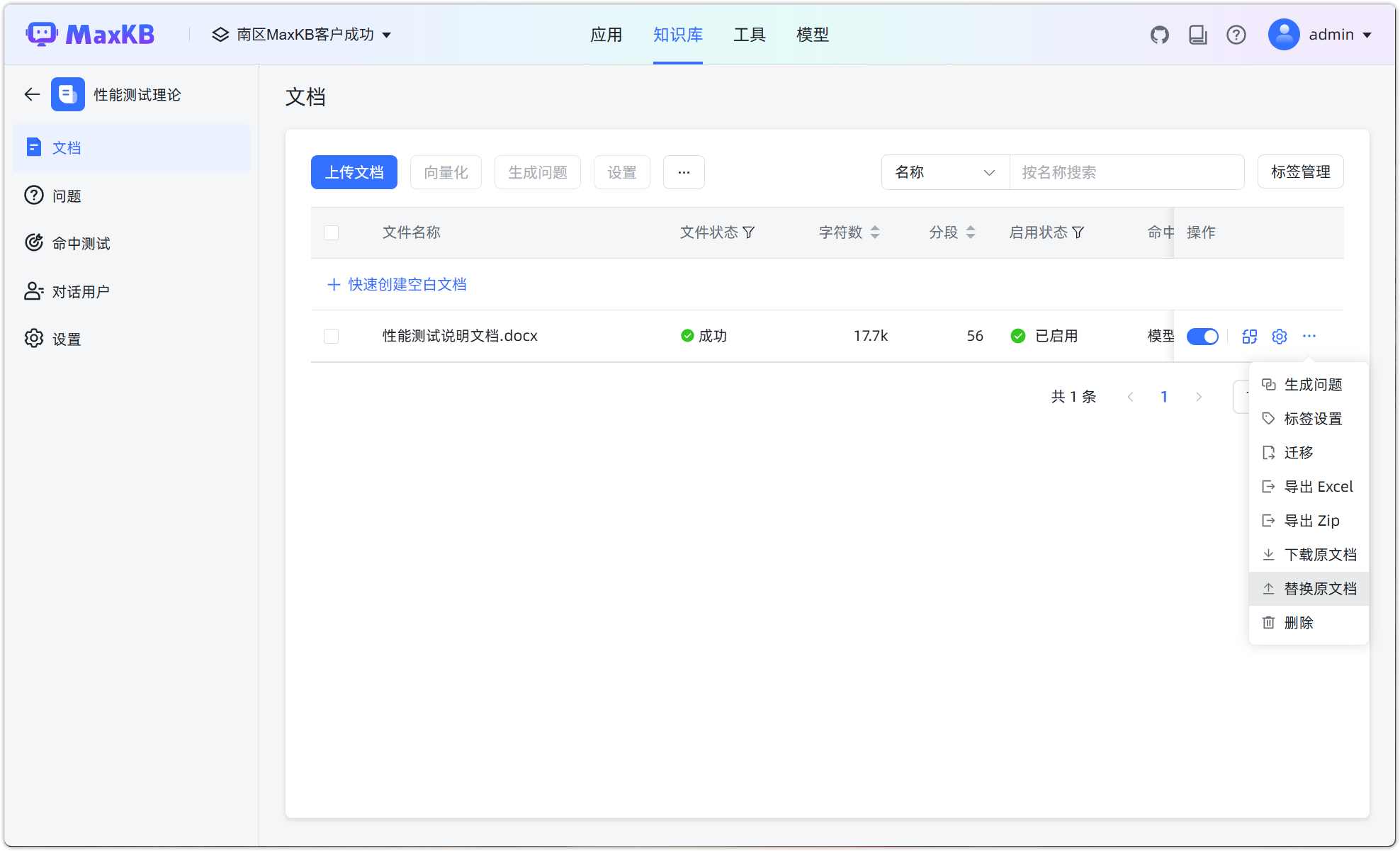The height and width of the screenshot is (851, 1400).
Task: Open the MaxKB GitHub repository link icon
Action: point(1160,34)
